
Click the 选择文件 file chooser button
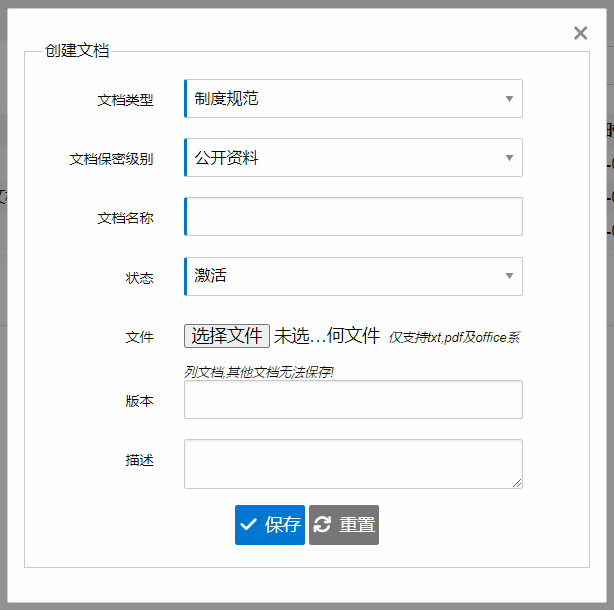[x=227, y=336]
